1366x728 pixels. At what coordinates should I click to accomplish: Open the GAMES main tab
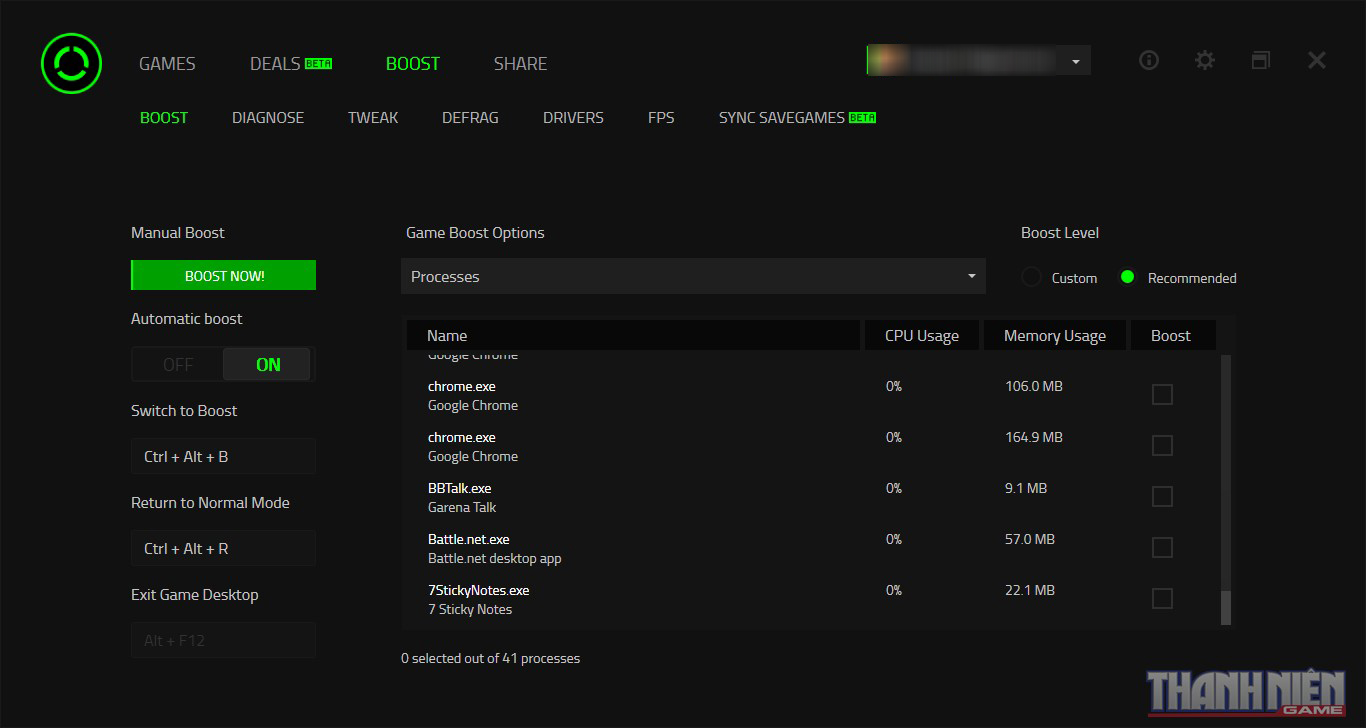[x=167, y=63]
